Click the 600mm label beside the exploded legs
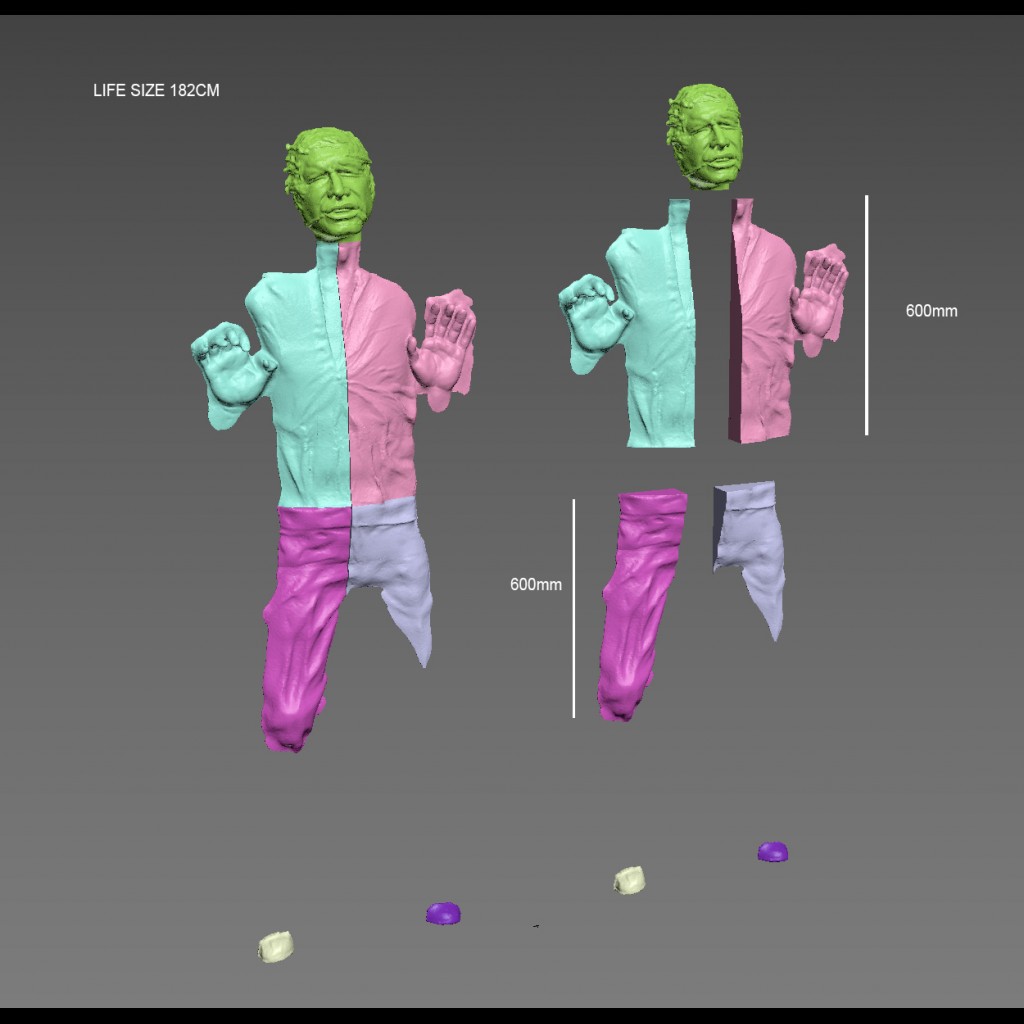Screen dimensions: 1024x1024 (536, 584)
